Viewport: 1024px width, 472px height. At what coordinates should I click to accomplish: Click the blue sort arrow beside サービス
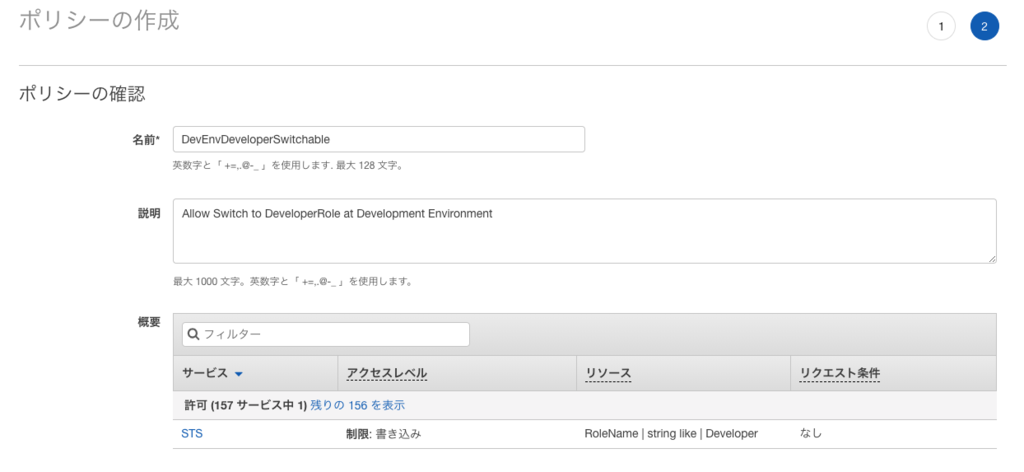pos(238,374)
